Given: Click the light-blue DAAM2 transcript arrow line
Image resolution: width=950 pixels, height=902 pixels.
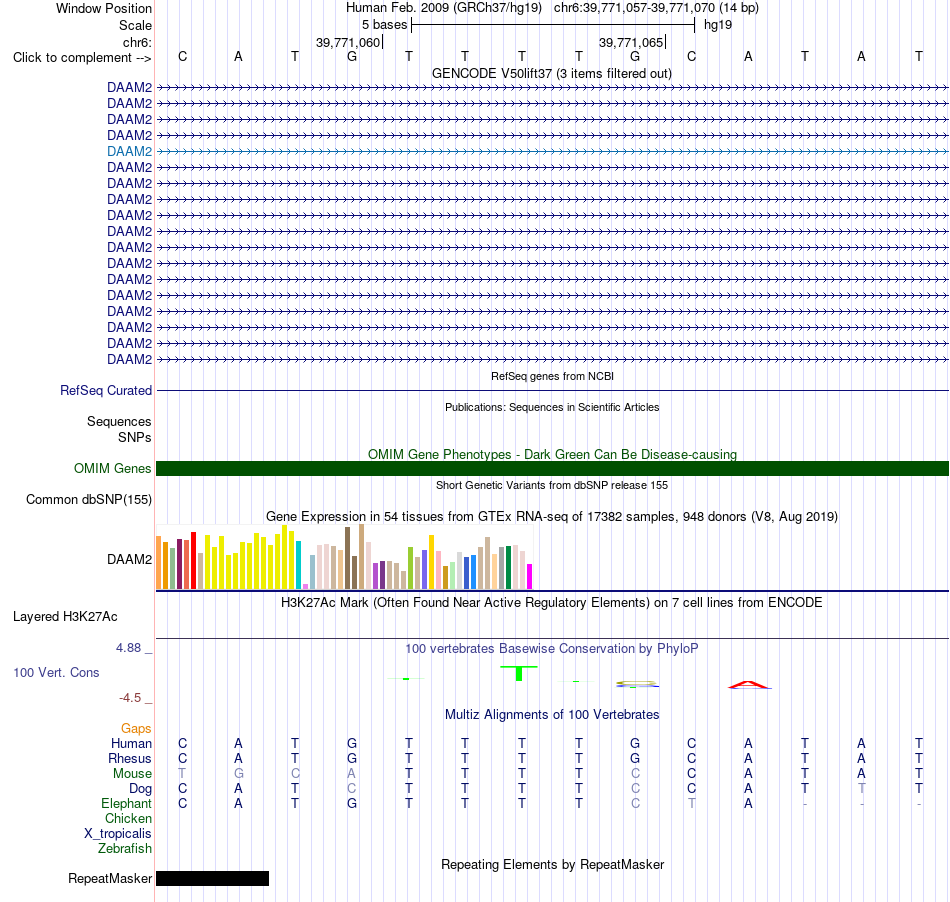Looking at the screenshot, I should (553, 151).
